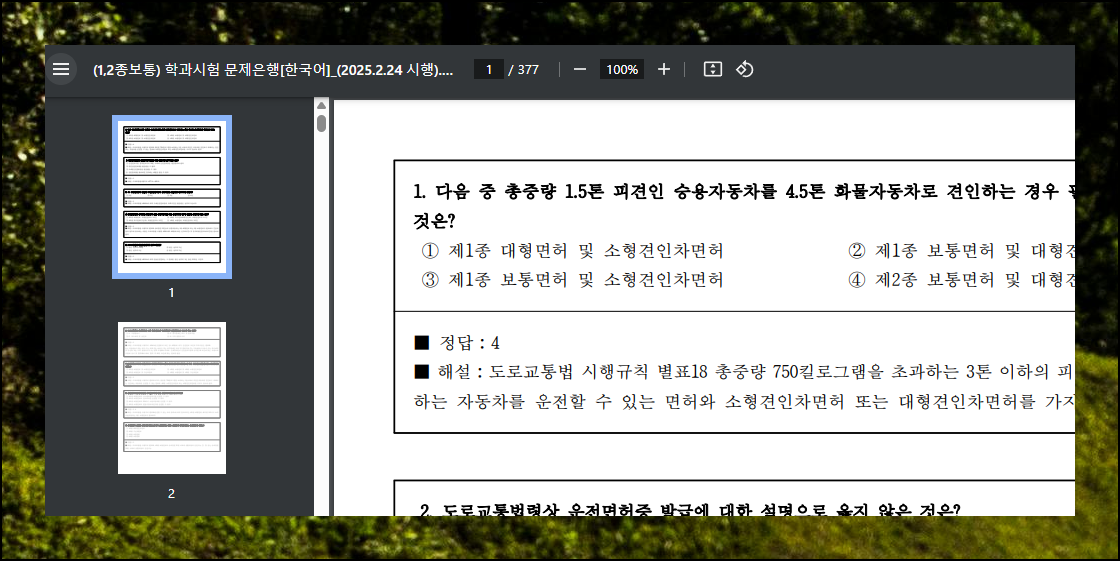The image size is (1120, 561).
Task: Click the PDF file title text
Action: 273,69
